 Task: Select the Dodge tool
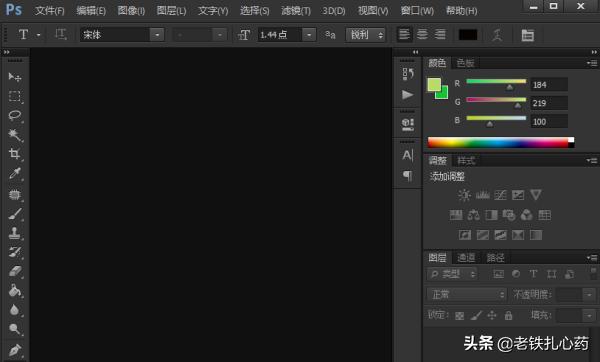pyautogui.click(x=15, y=329)
